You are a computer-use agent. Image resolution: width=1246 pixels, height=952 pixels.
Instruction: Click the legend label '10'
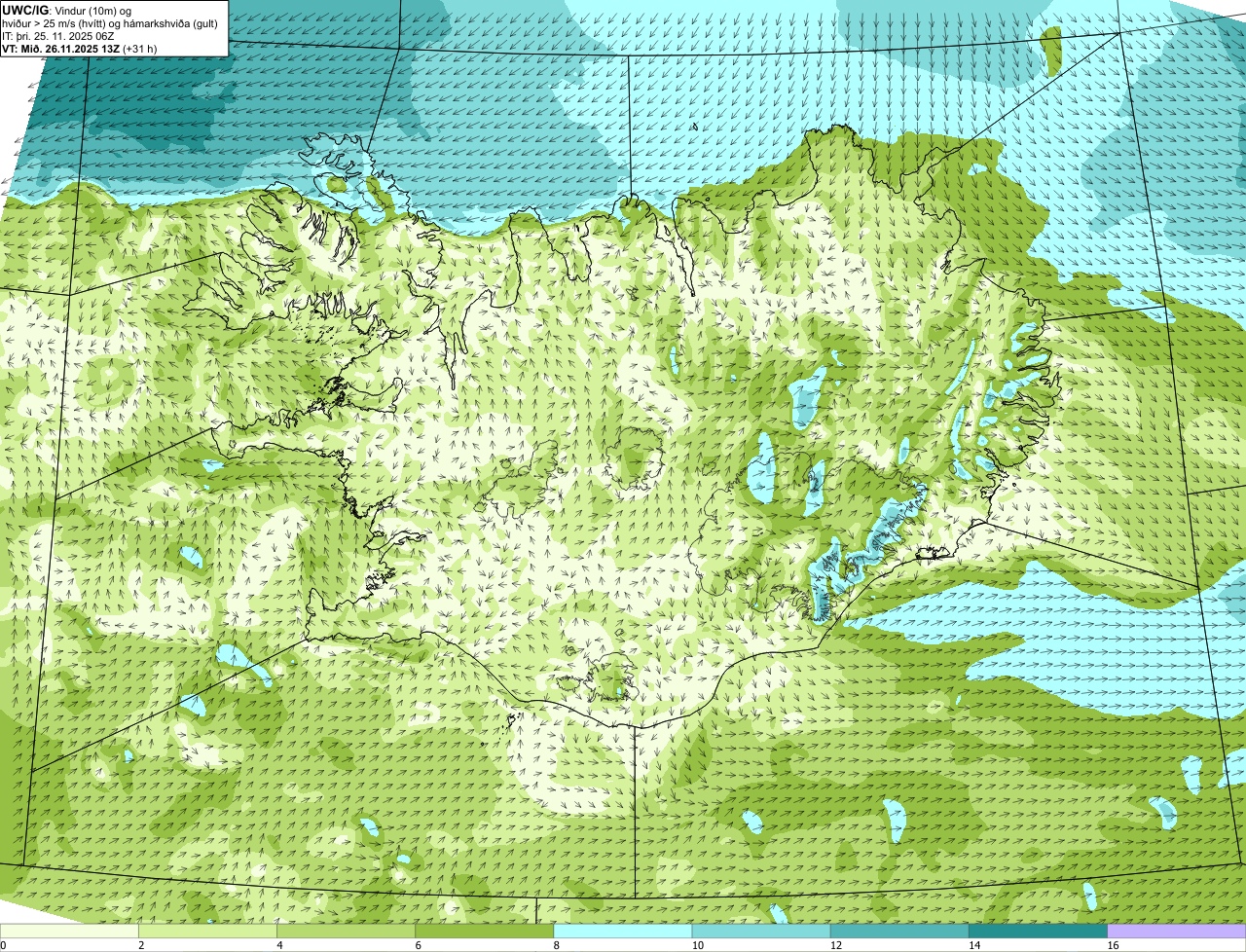click(x=696, y=945)
